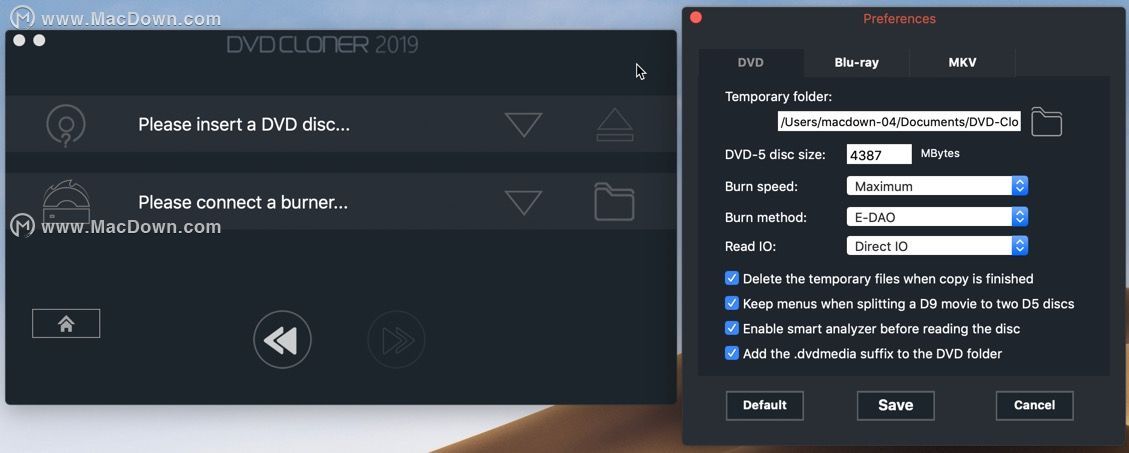Switch to the DVD tab
This screenshot has height=453, width=1129.
[751, 63]
